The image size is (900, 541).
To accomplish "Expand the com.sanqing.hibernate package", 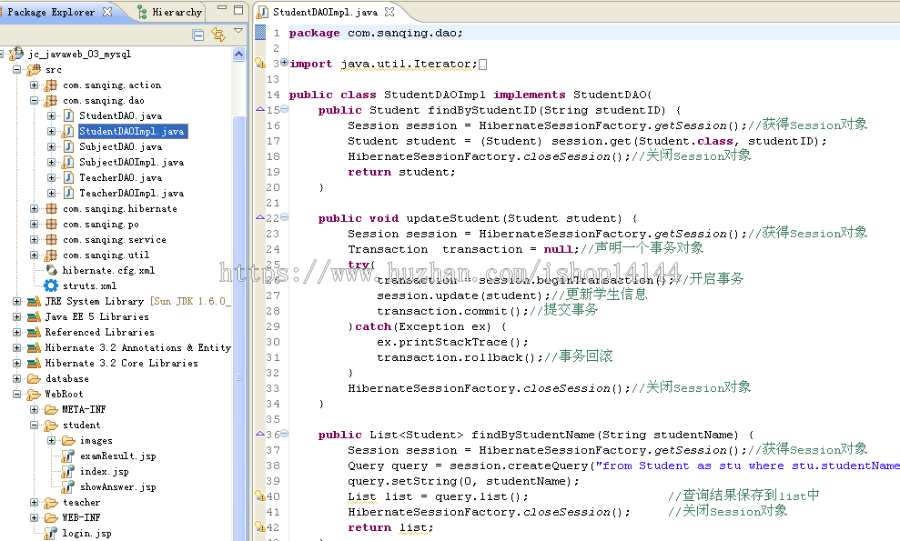I will click(x=34, y=209).
